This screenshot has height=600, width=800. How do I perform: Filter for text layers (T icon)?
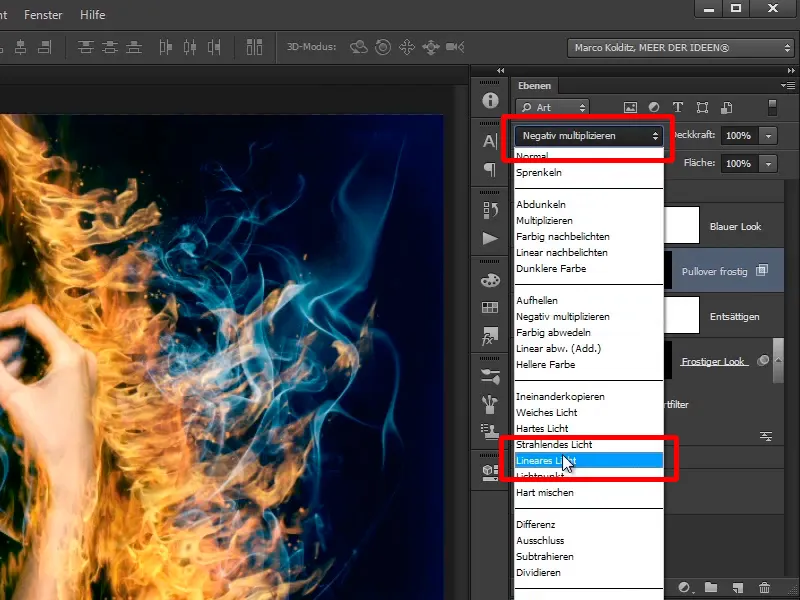[x=678, y=107]
